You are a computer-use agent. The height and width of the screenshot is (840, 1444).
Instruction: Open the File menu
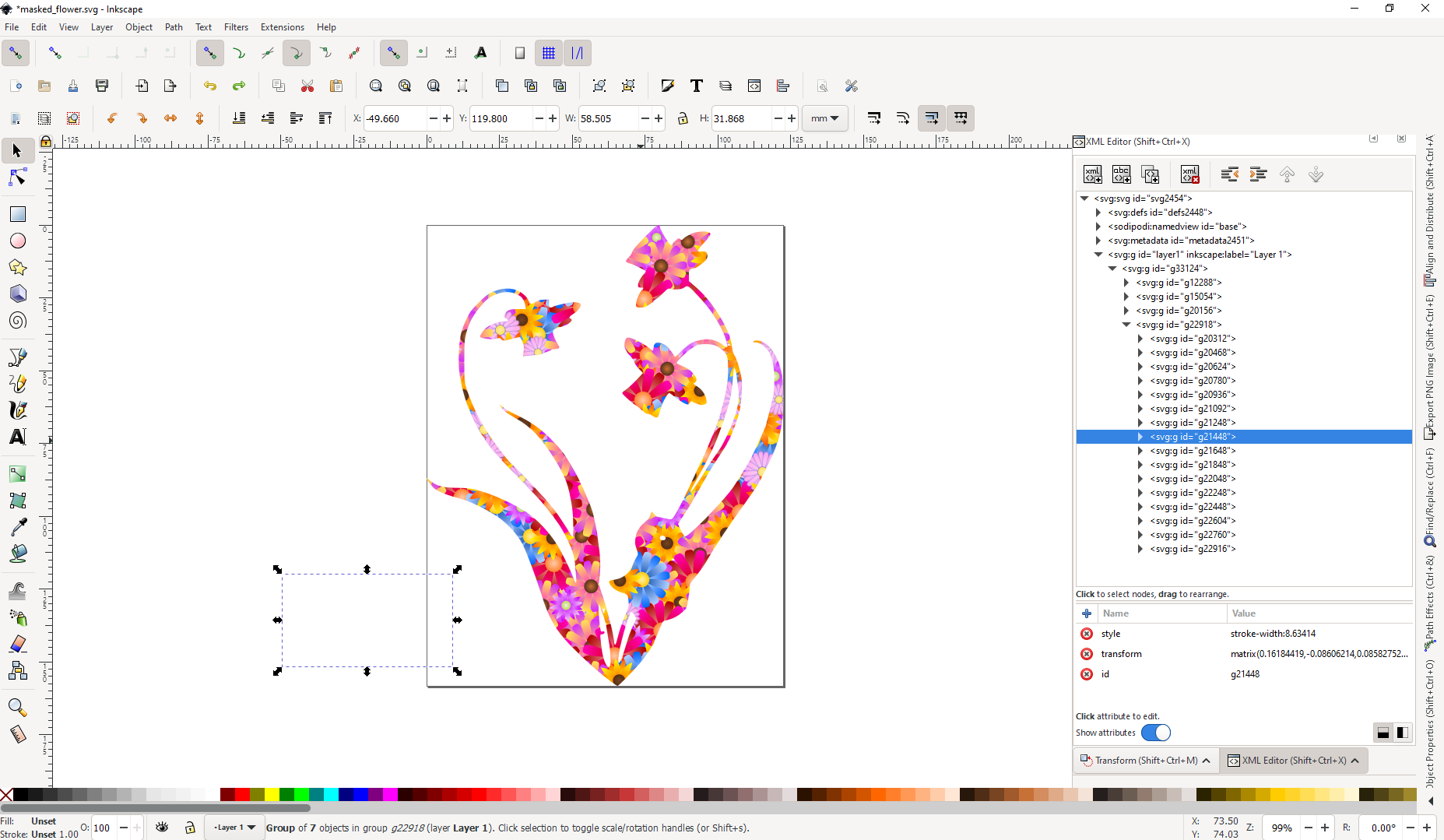12,26
